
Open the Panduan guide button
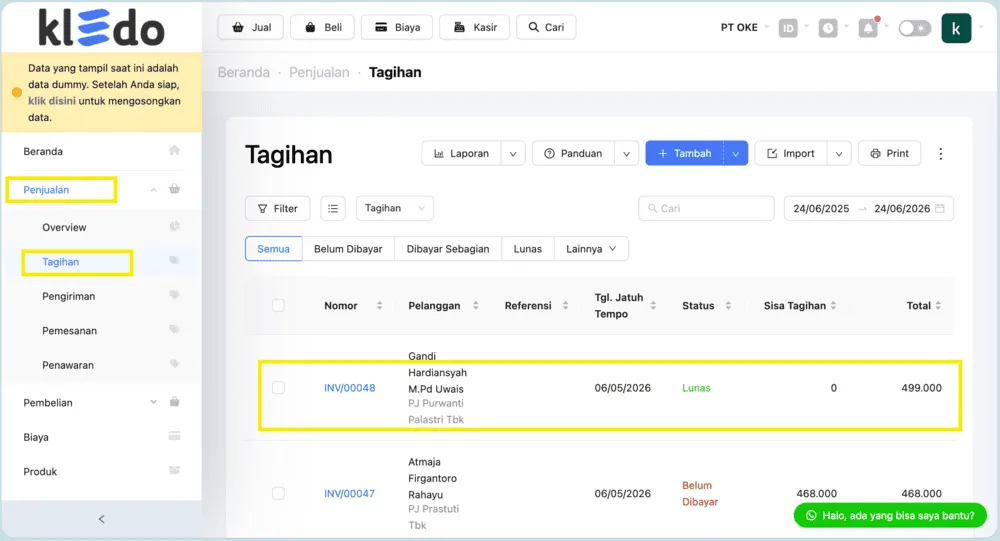point(574,153)
